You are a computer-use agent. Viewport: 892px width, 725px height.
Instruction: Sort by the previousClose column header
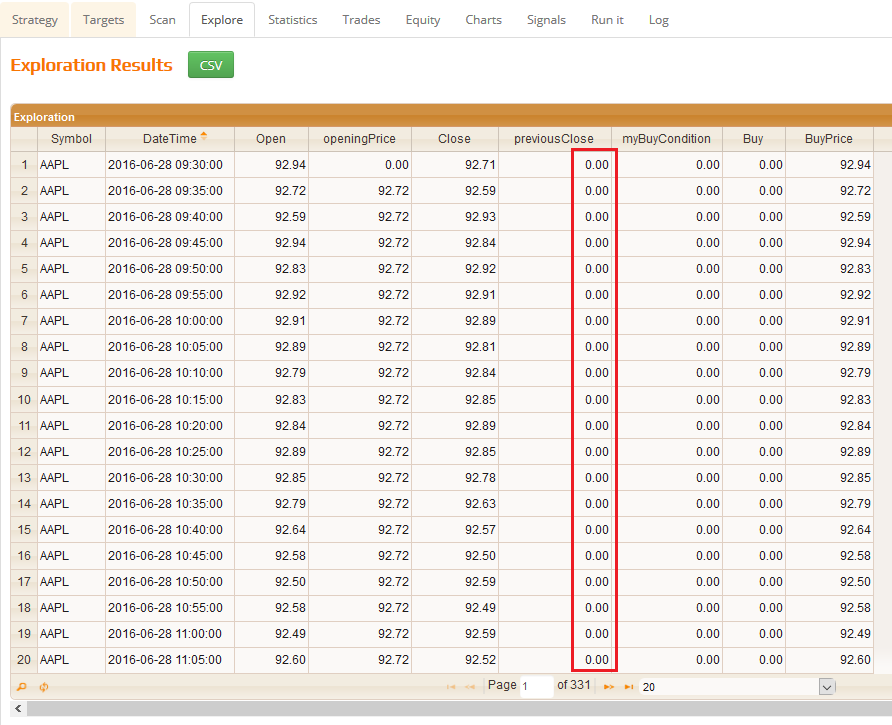coord(554,139)
